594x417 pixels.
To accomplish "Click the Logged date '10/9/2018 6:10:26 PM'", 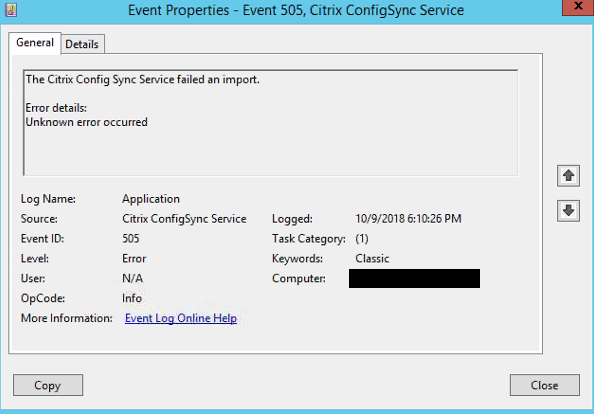I will [x=408, y=219].
